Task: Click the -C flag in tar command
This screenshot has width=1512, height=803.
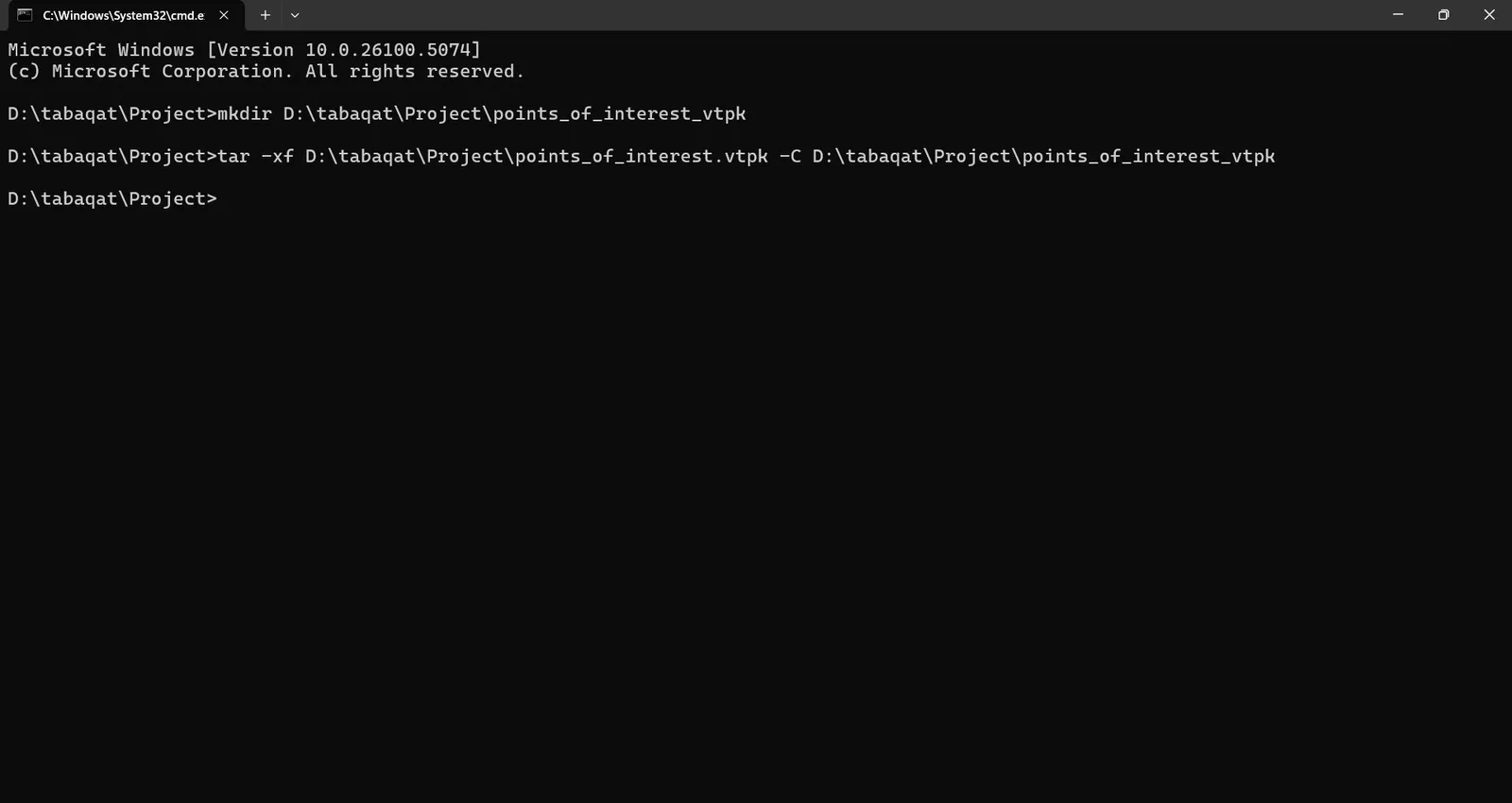Action: 786,156
